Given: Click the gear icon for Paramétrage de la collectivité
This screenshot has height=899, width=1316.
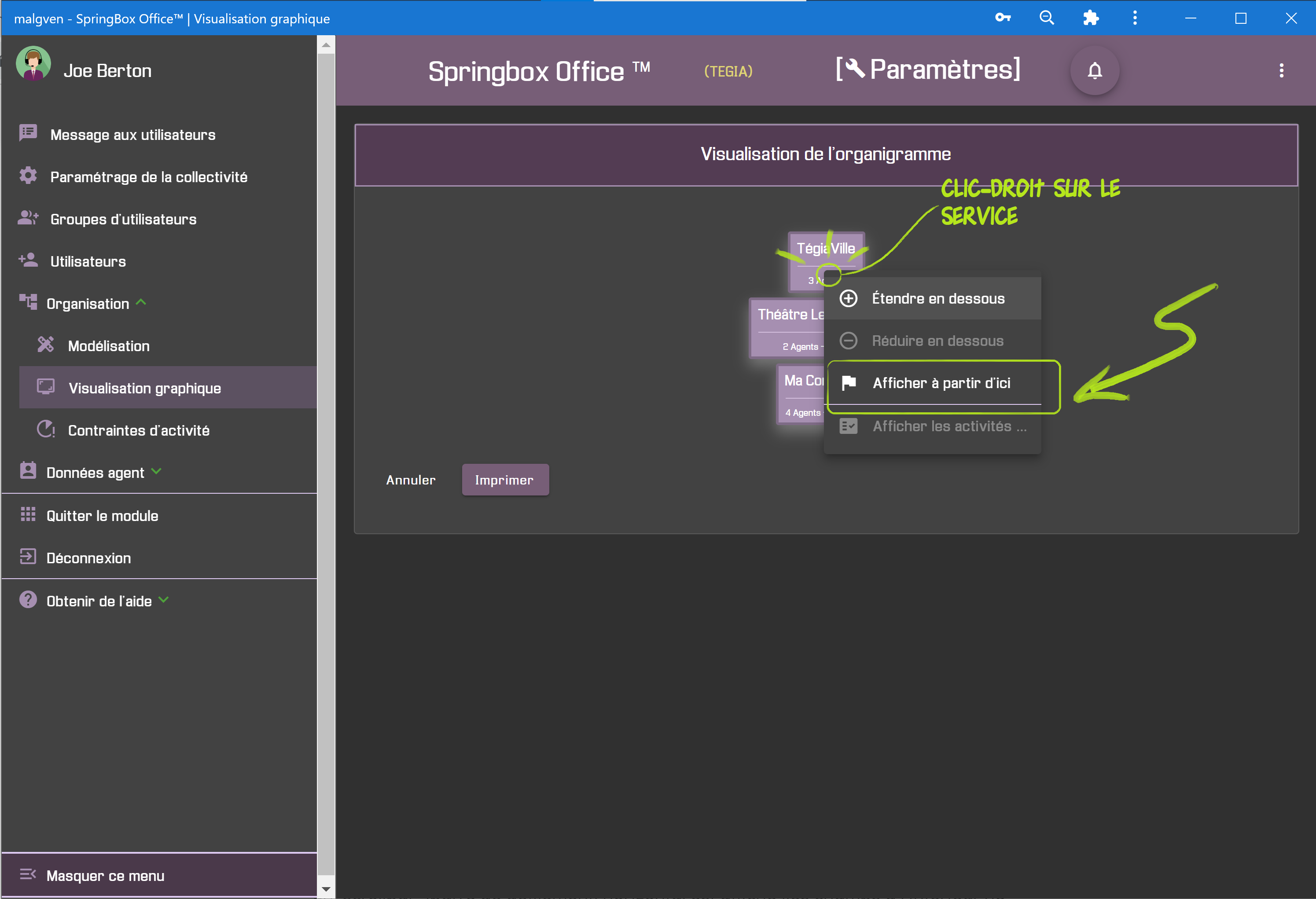Looking at the screenshot, I should pos(28,176).
